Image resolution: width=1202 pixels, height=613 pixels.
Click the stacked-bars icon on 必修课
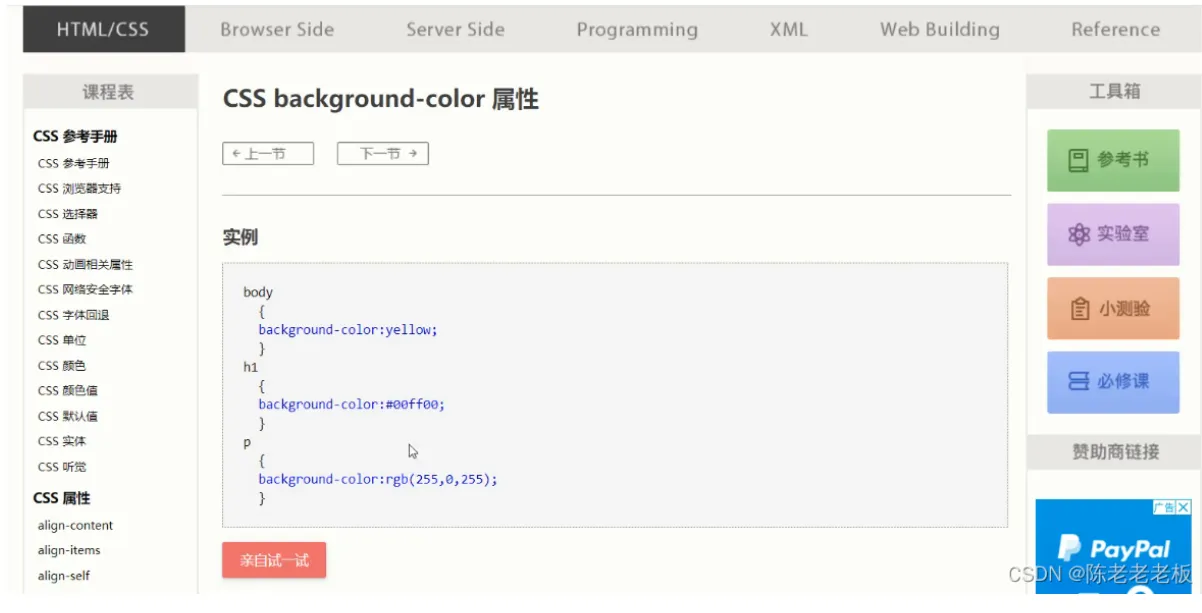[x=1078, y=381]
